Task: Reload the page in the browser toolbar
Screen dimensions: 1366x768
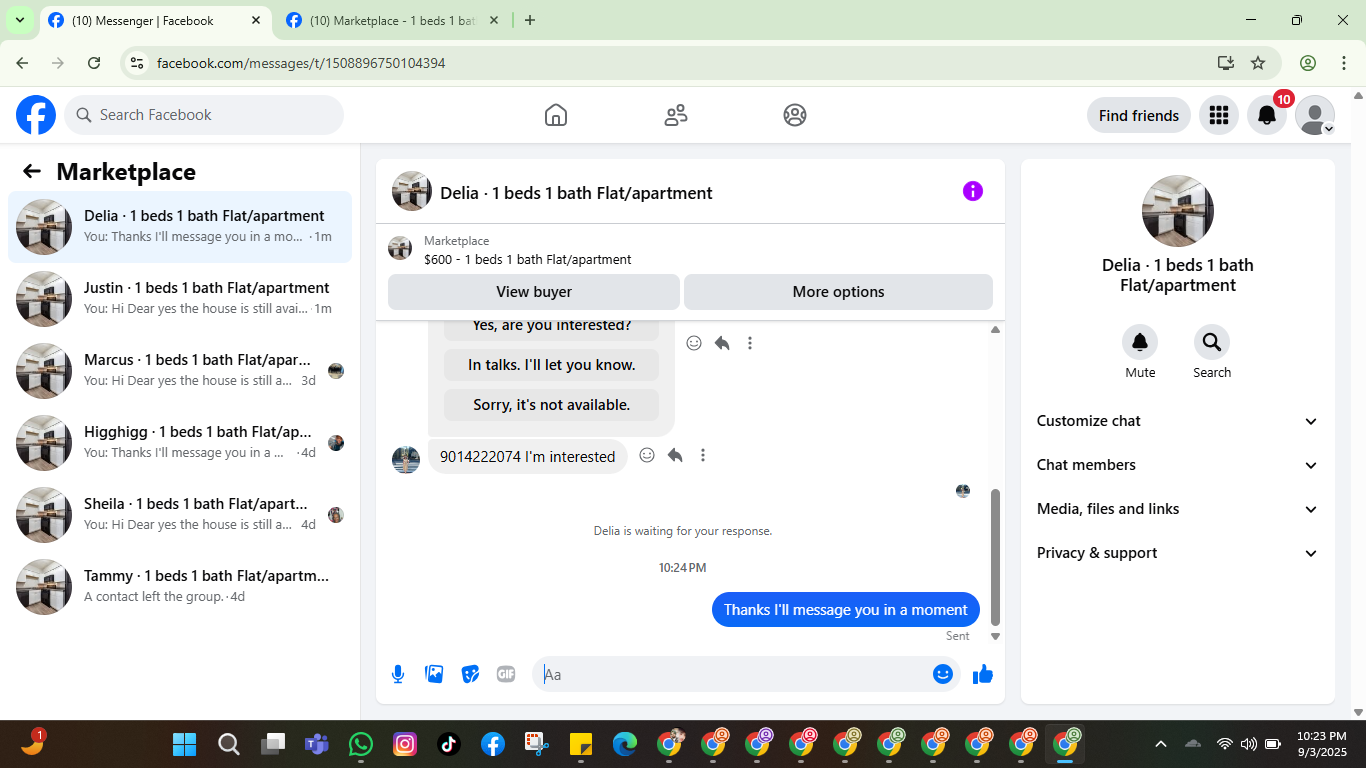Action: coord(94,63)
